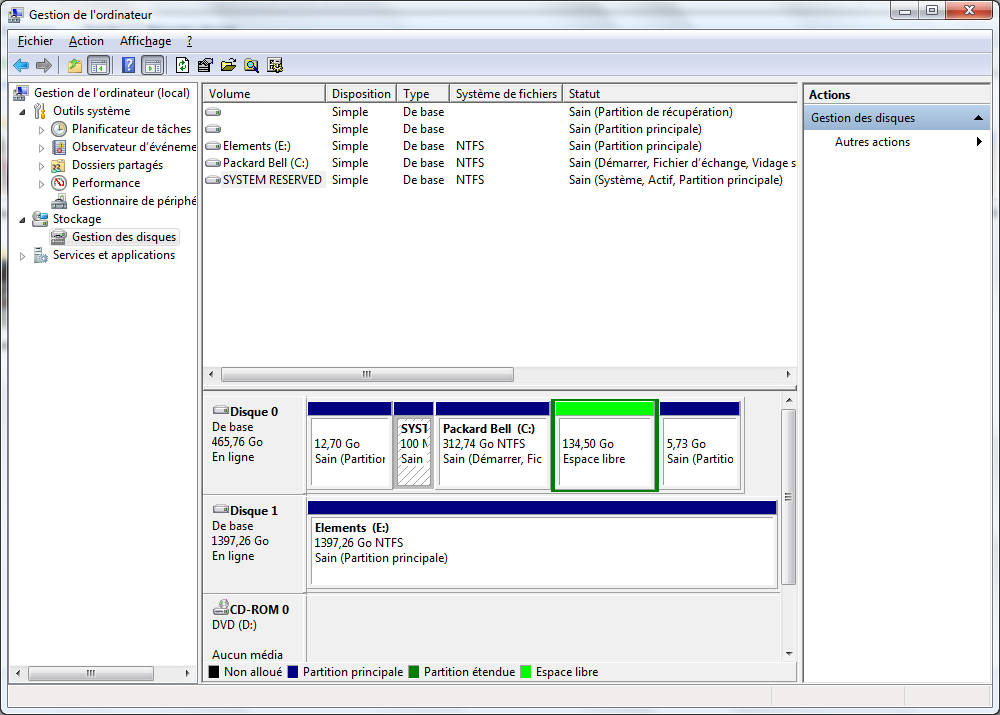
Task: Sort by Système de fichiers column header
Action: click(506, 94)
